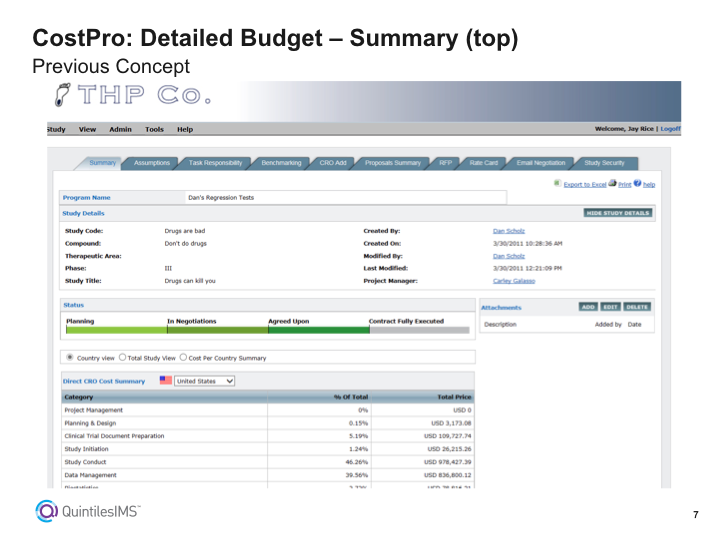The image size is (720, 540).
Task: Click the printer icon
Action: 613,183
